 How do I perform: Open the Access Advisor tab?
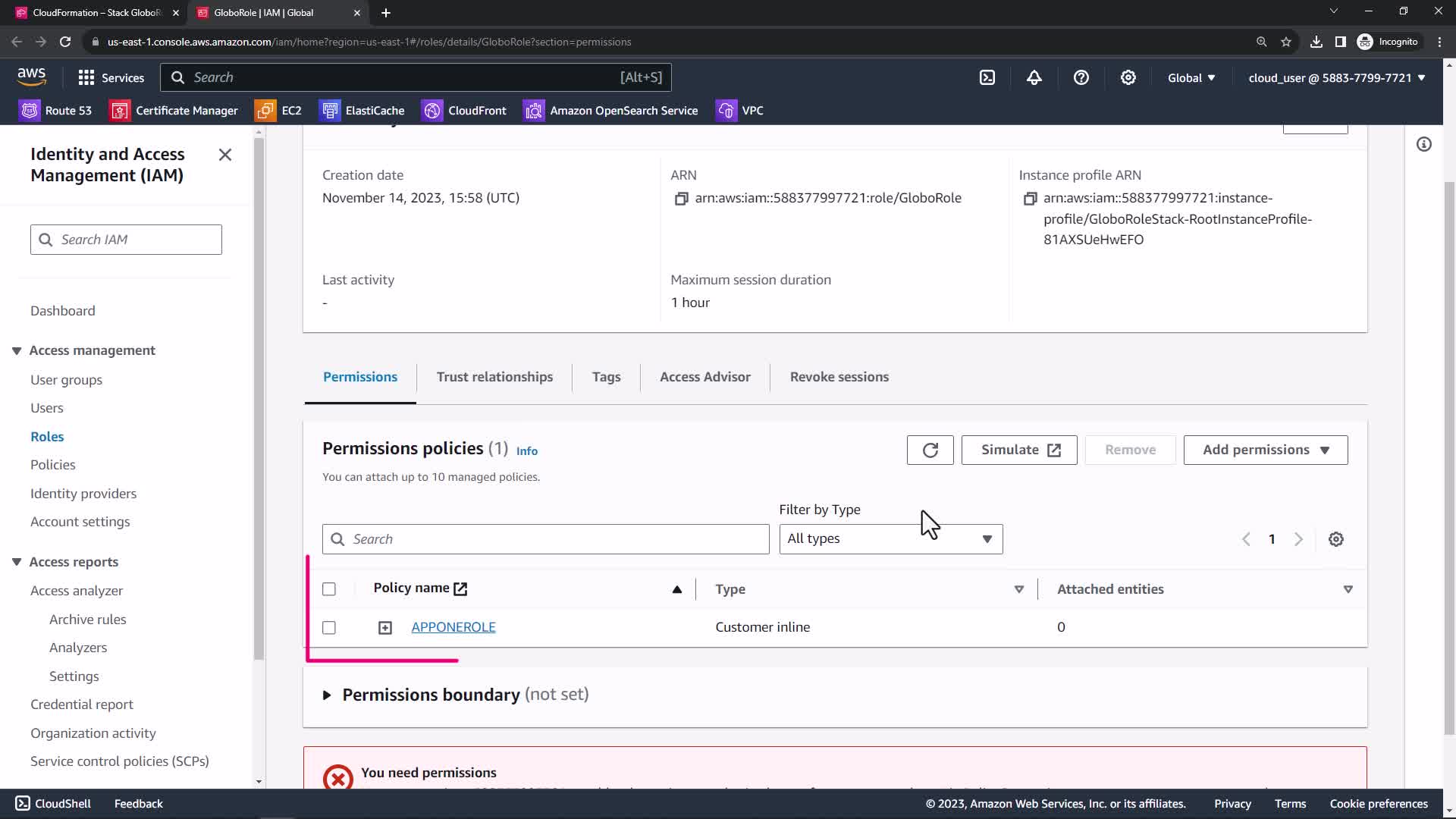click(x=704, y=377)
